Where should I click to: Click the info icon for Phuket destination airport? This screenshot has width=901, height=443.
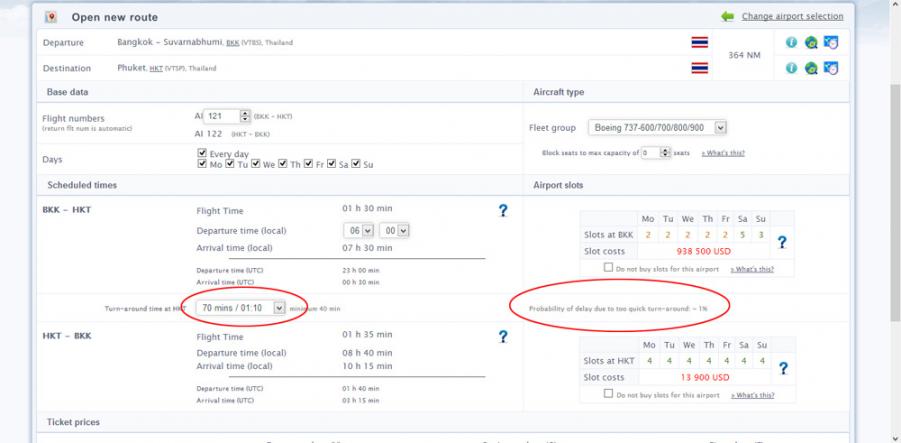790,68
